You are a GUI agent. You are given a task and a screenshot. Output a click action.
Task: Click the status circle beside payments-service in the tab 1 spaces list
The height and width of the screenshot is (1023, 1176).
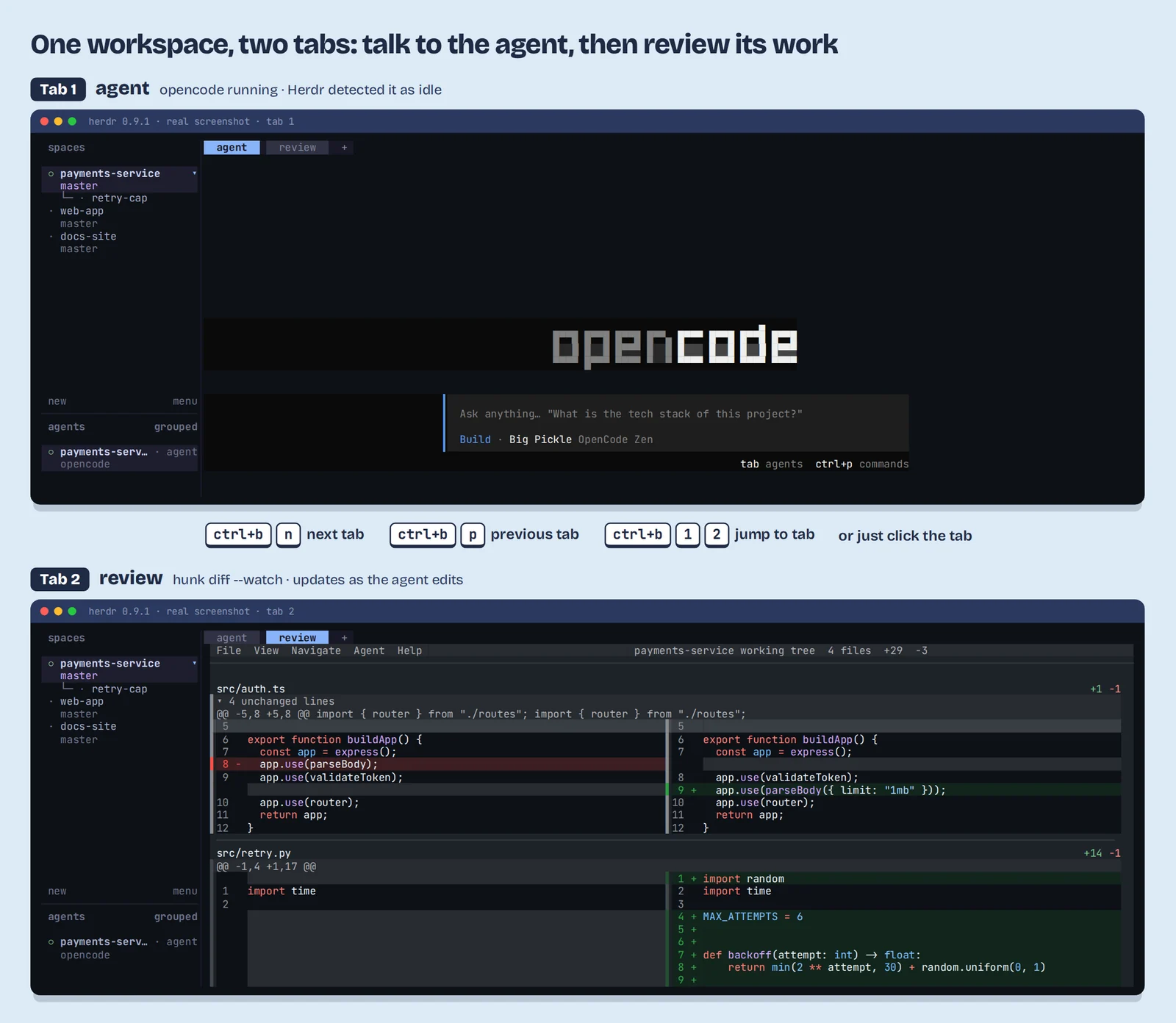click(51, 174)
